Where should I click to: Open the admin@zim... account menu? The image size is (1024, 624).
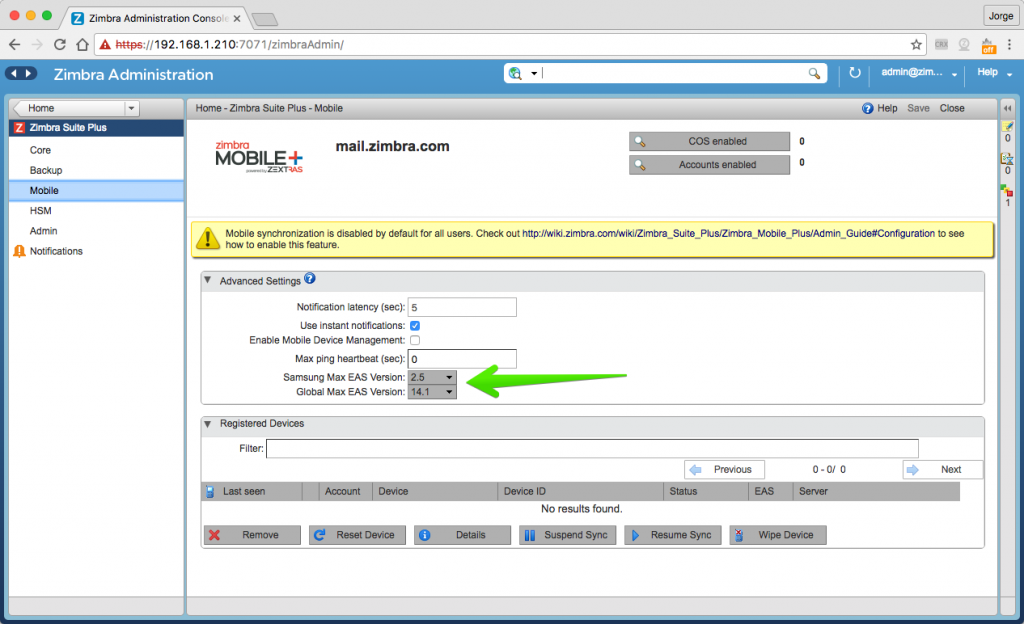pos(919,73)
